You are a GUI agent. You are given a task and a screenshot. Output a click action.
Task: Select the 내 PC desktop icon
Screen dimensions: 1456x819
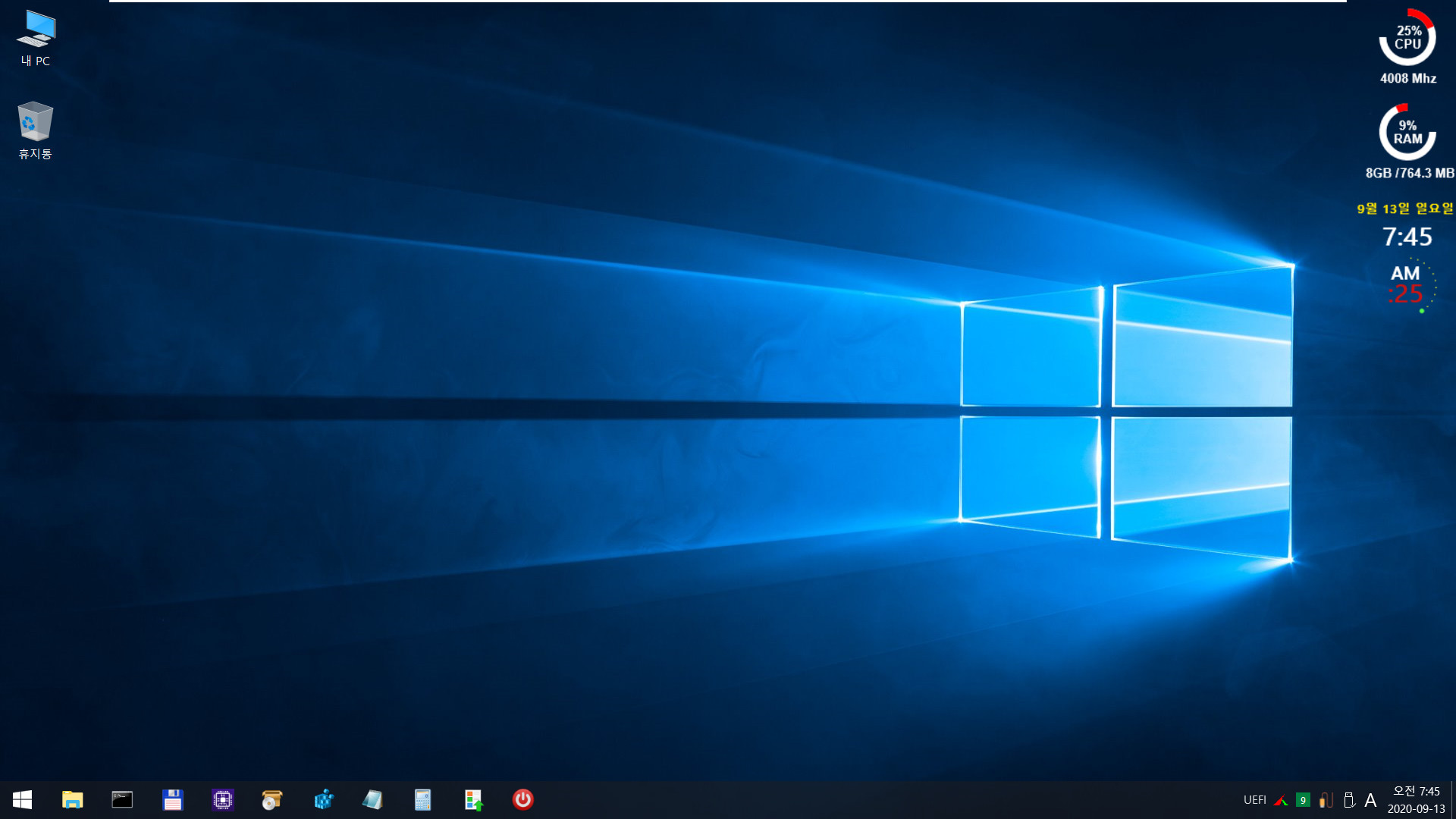[x=36, y=39]
